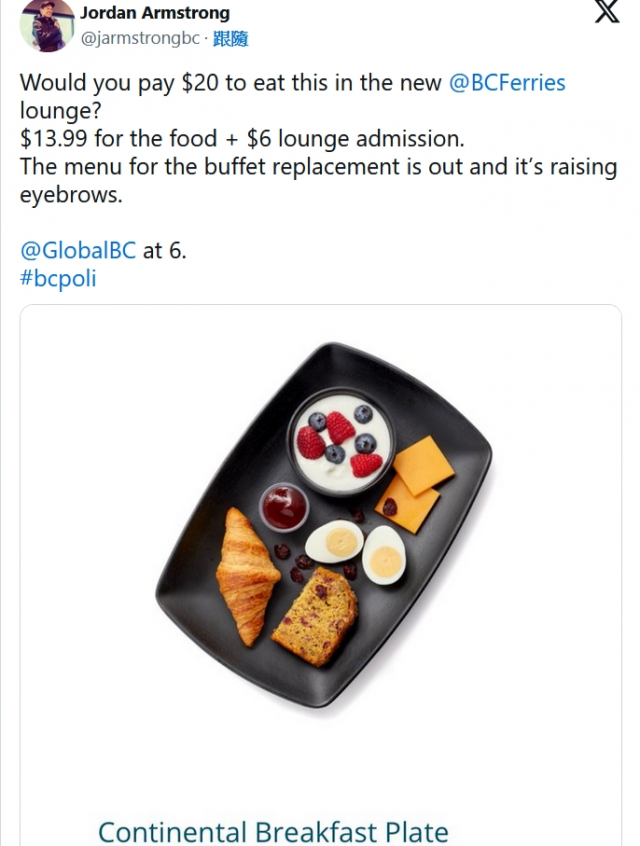Click the red jam cup
640x846 pixels.
click(283, 507)
